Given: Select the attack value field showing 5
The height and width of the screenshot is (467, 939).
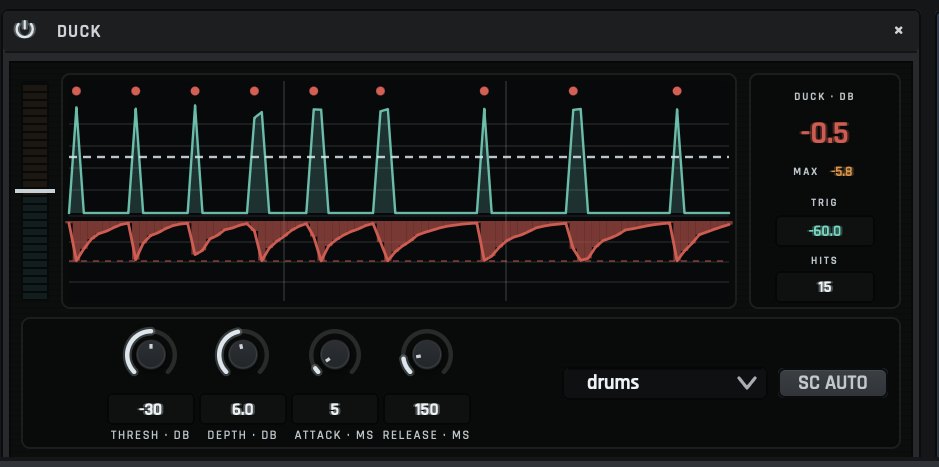Looking at the screenshot, I should 335,410.
